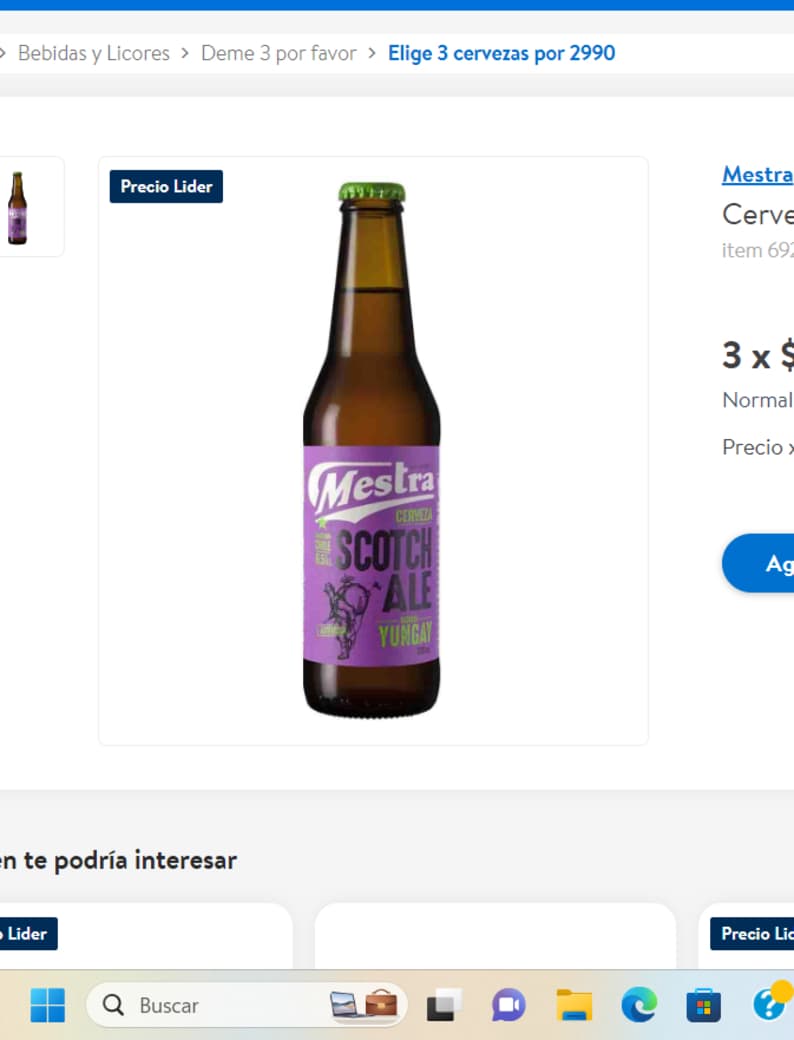Click the 'te podría interesar' section heading
The image size is (794, 1040).
click(x=118, y=860)
